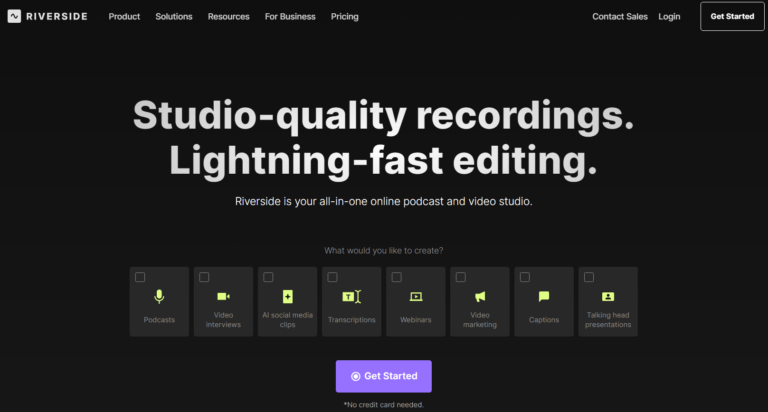The width and height of the screenshot is (768, 412).
Task: Select the Podcasts microphone icon
Action: click(x=159, y=296)
